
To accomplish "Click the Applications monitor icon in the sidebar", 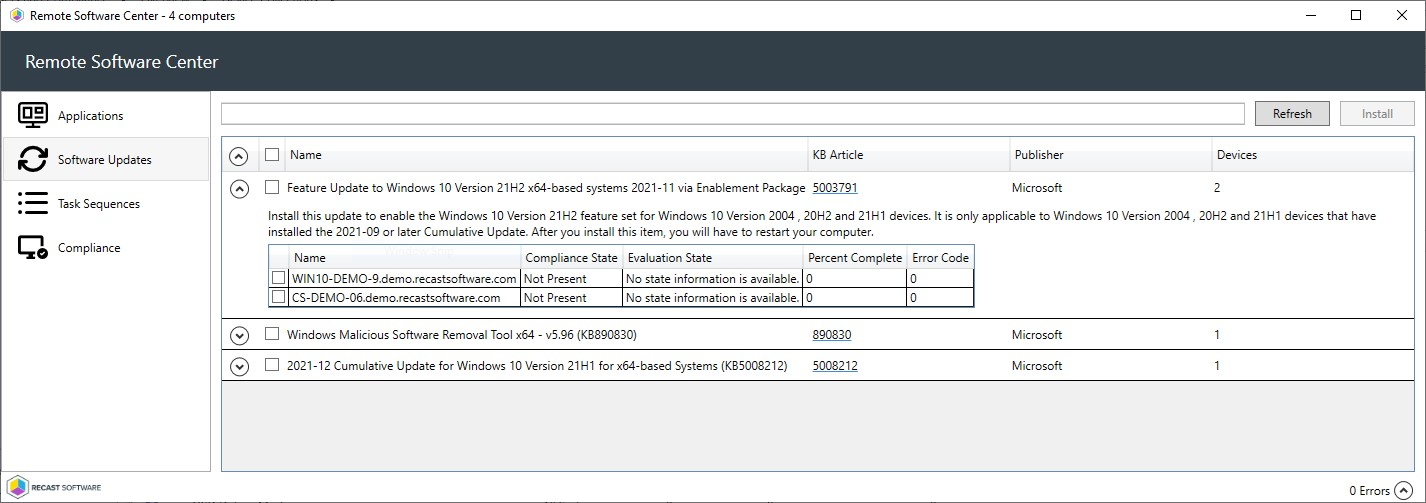I will (33, 115).
